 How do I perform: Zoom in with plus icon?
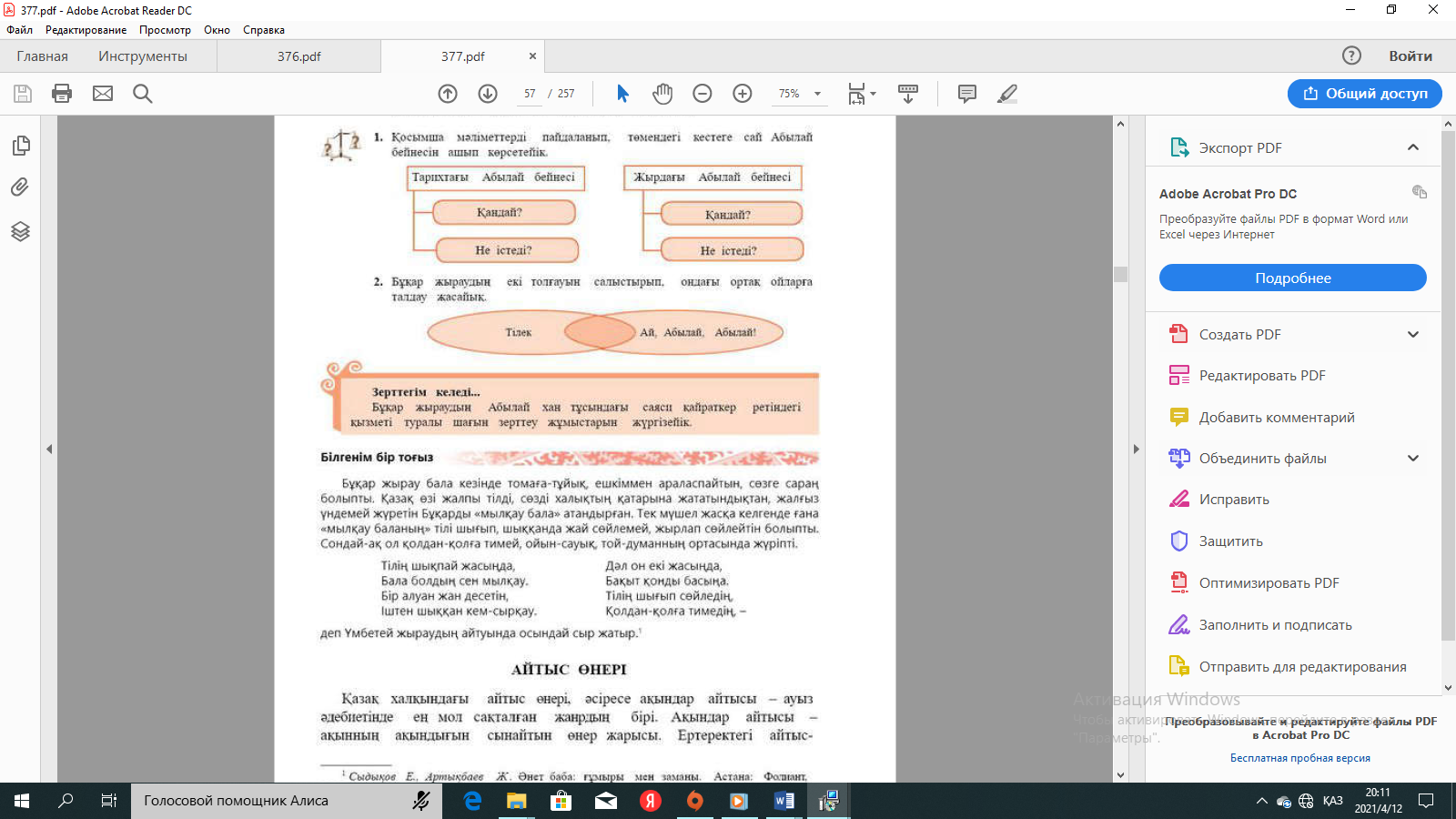pos(743,94)
